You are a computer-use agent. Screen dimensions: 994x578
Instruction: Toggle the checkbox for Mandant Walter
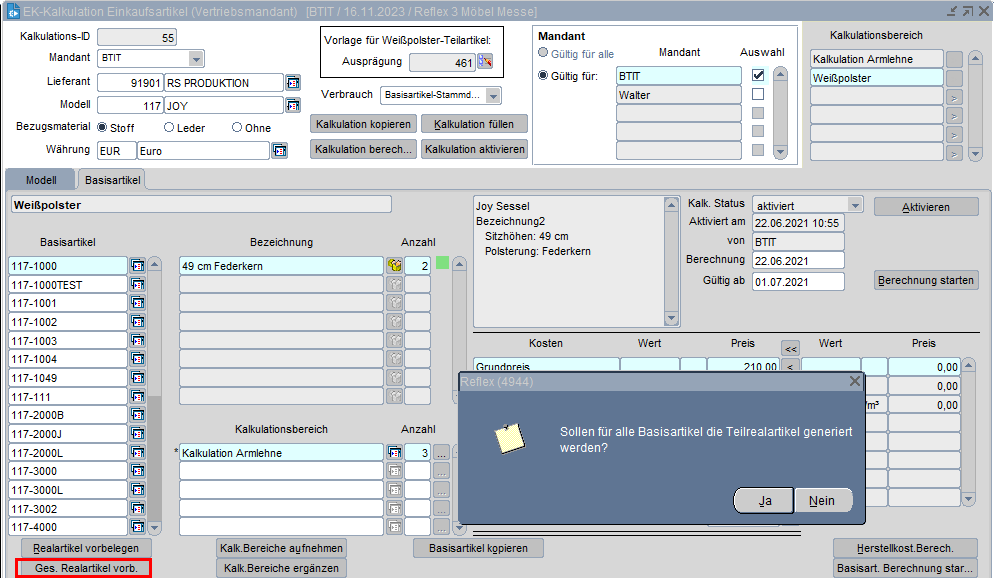coord(758,95)
